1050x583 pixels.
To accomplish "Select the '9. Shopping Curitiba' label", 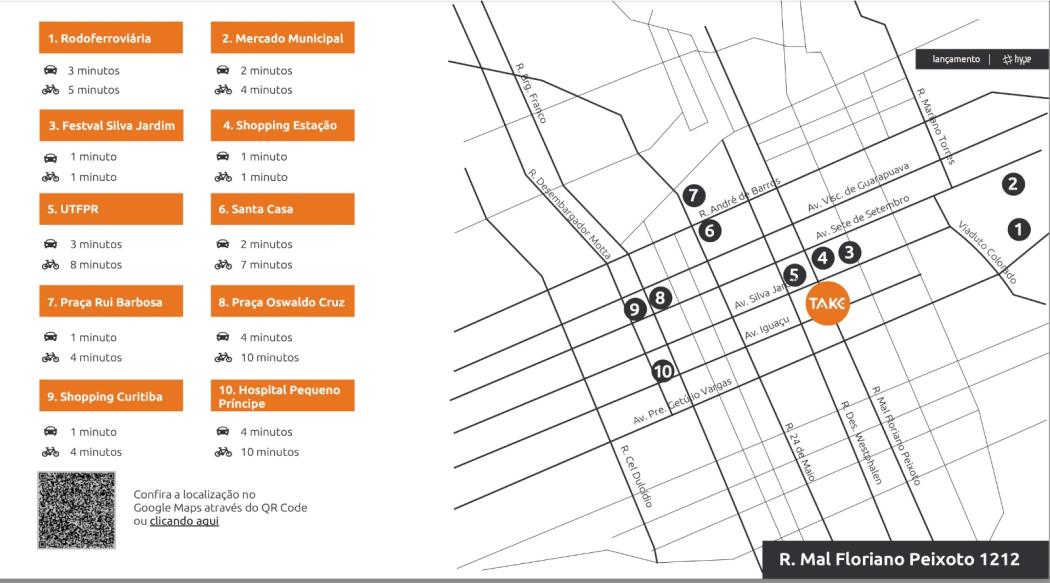I will [x=110, y=396].
